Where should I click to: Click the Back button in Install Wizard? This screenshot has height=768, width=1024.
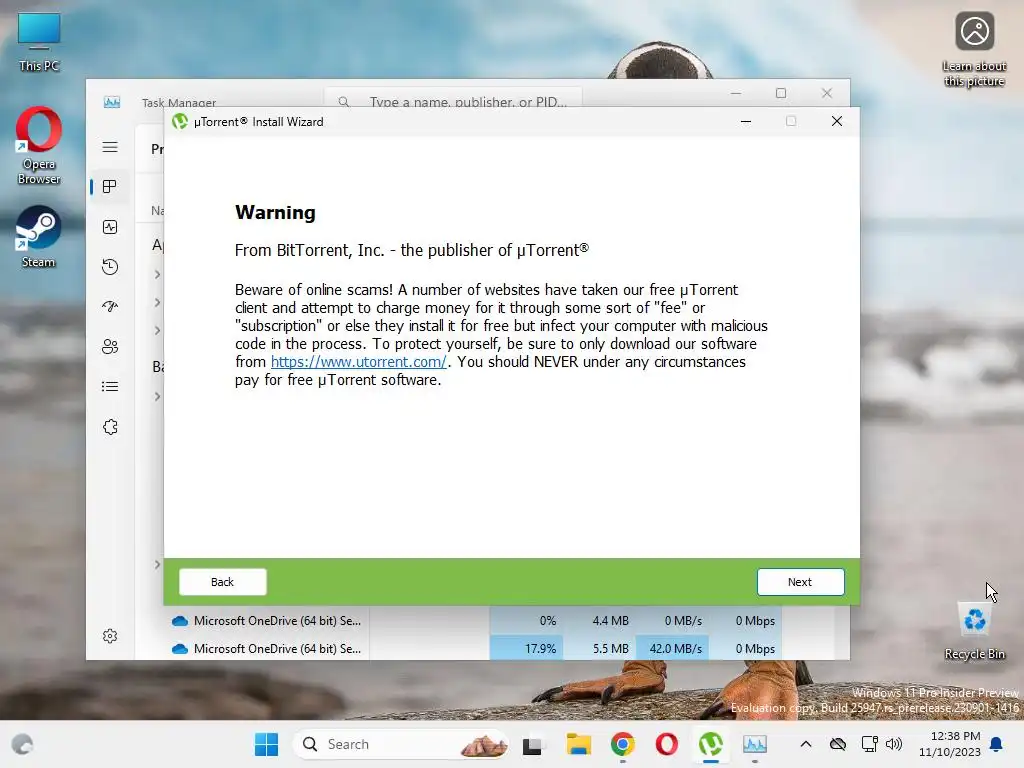(222, 582)
